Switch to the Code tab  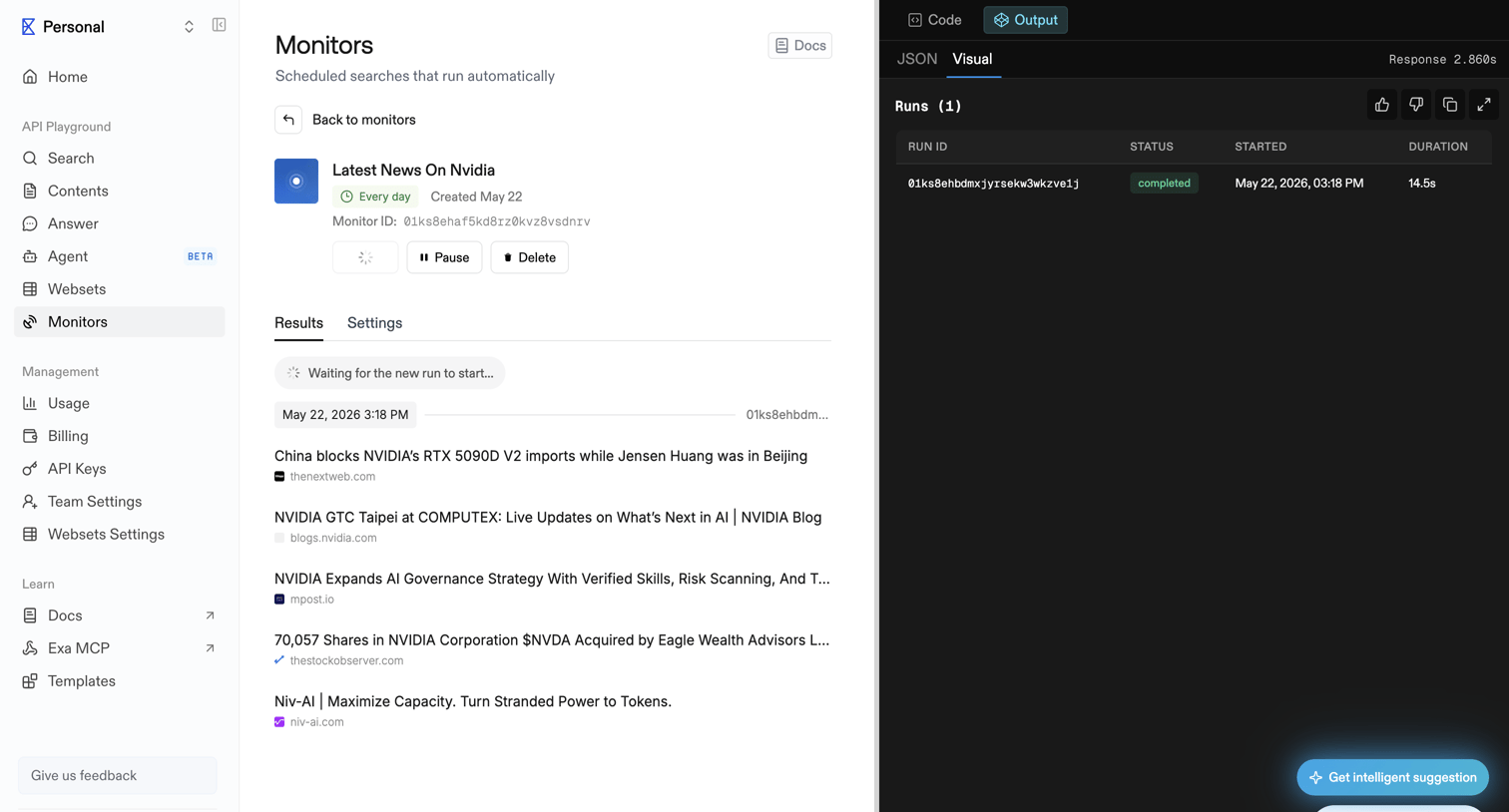coord(935,20)
